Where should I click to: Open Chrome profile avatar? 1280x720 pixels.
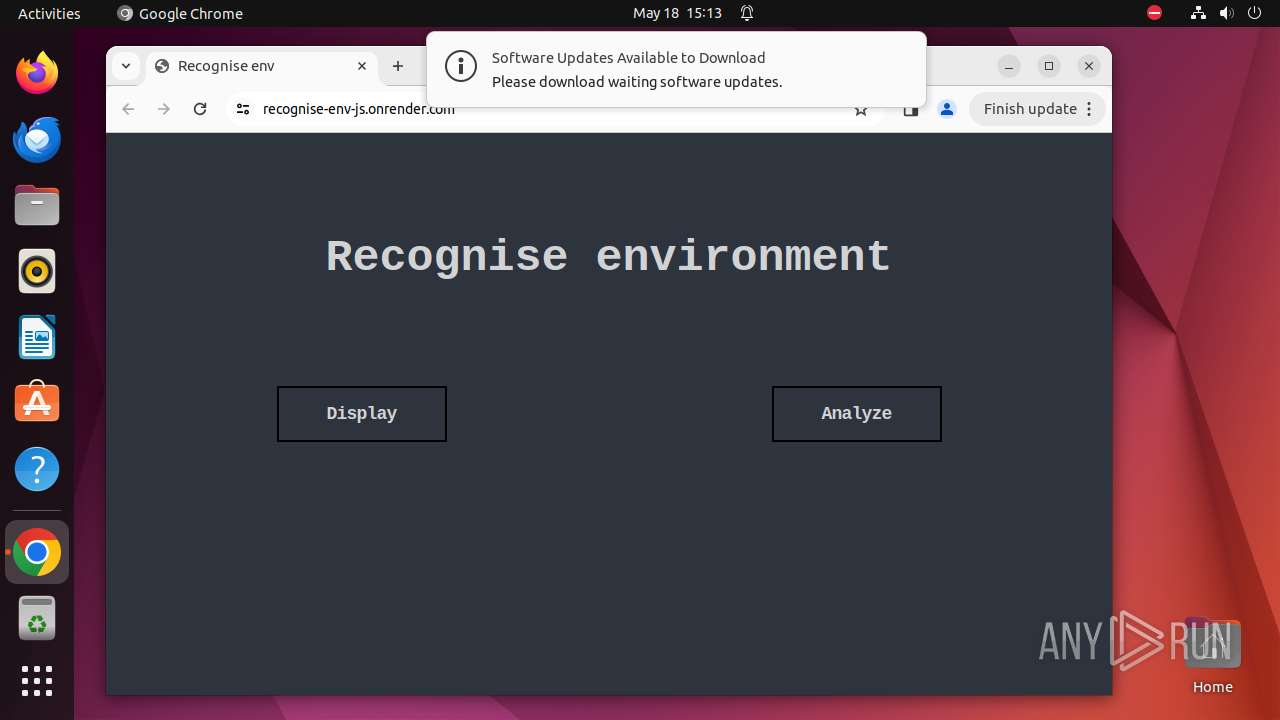pyautogui.click(x=946, y=109)
